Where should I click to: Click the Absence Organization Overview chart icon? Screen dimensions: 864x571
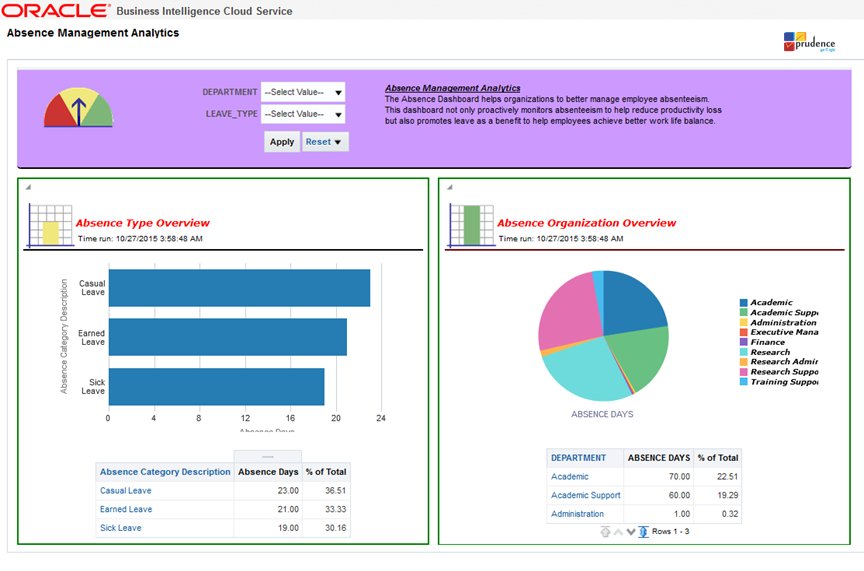(x=471, y=225)
